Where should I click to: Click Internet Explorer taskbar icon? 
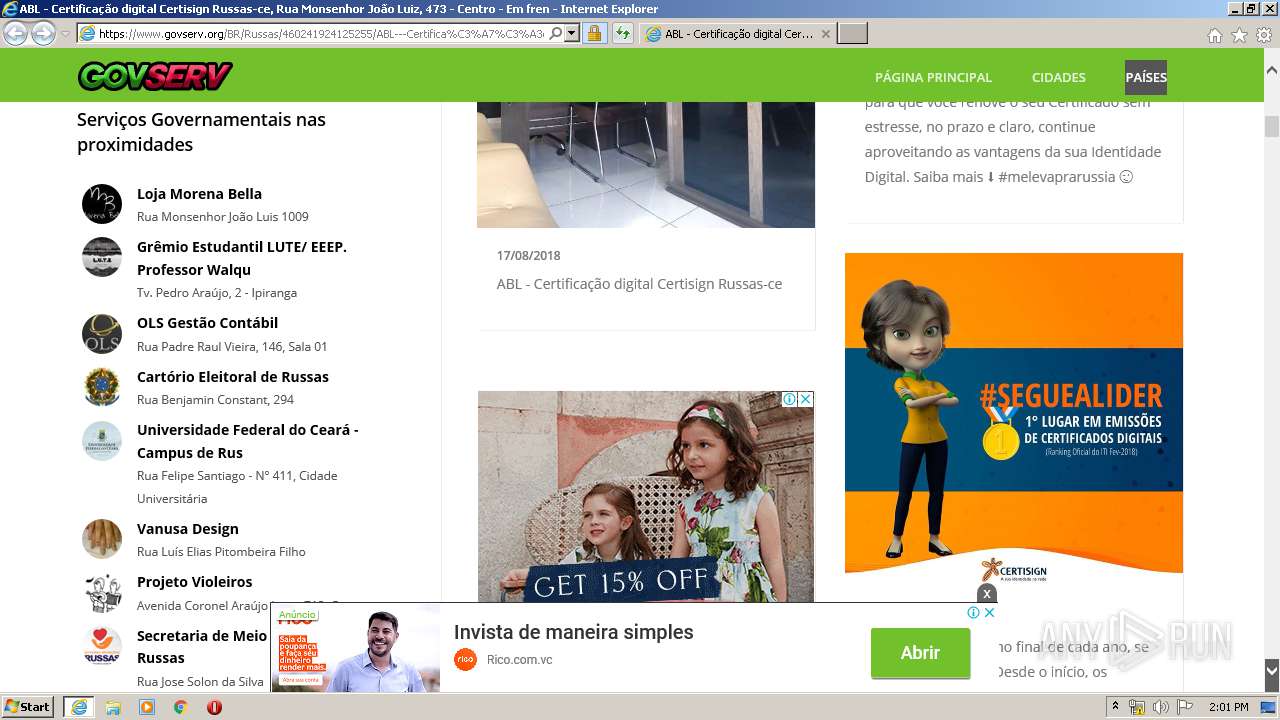click(x=78, y=707)
